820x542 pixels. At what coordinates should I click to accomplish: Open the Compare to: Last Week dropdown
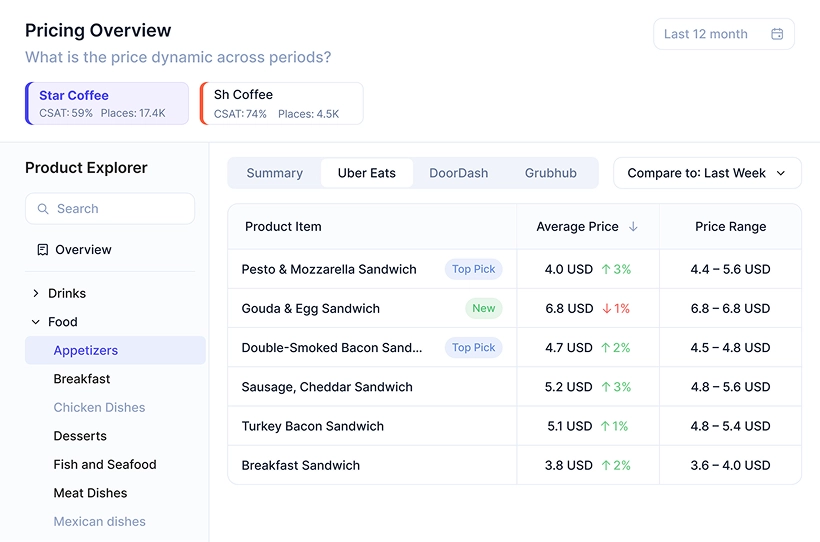707,173
